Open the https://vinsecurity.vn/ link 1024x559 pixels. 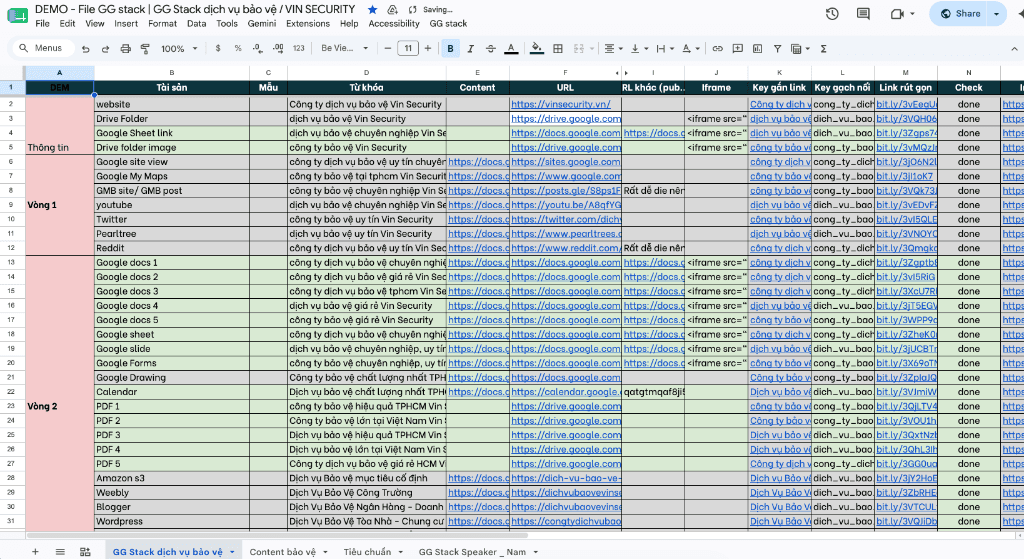click(x=560, y=104)
